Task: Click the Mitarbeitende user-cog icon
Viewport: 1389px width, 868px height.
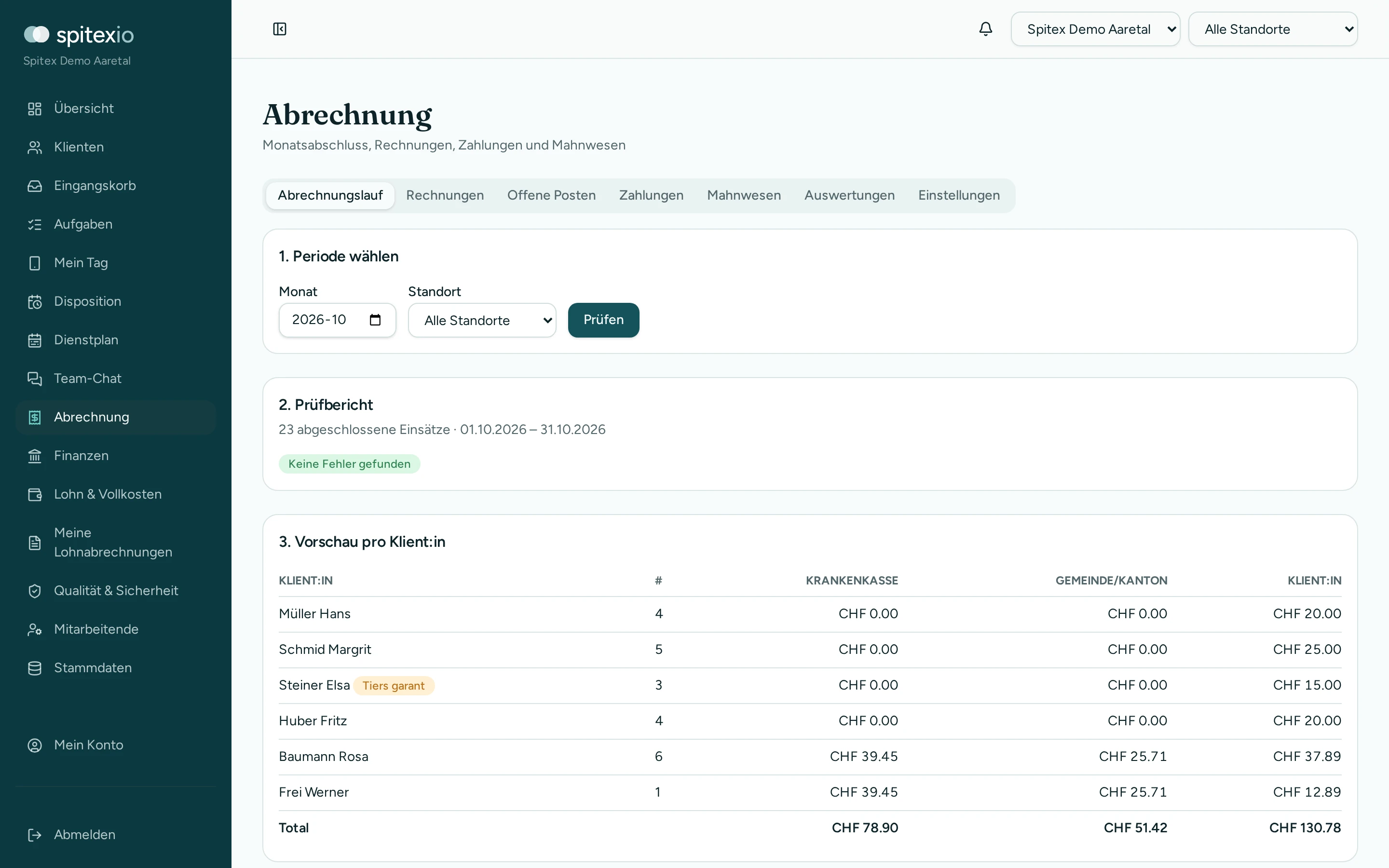Action: click(x=34, y=629)
